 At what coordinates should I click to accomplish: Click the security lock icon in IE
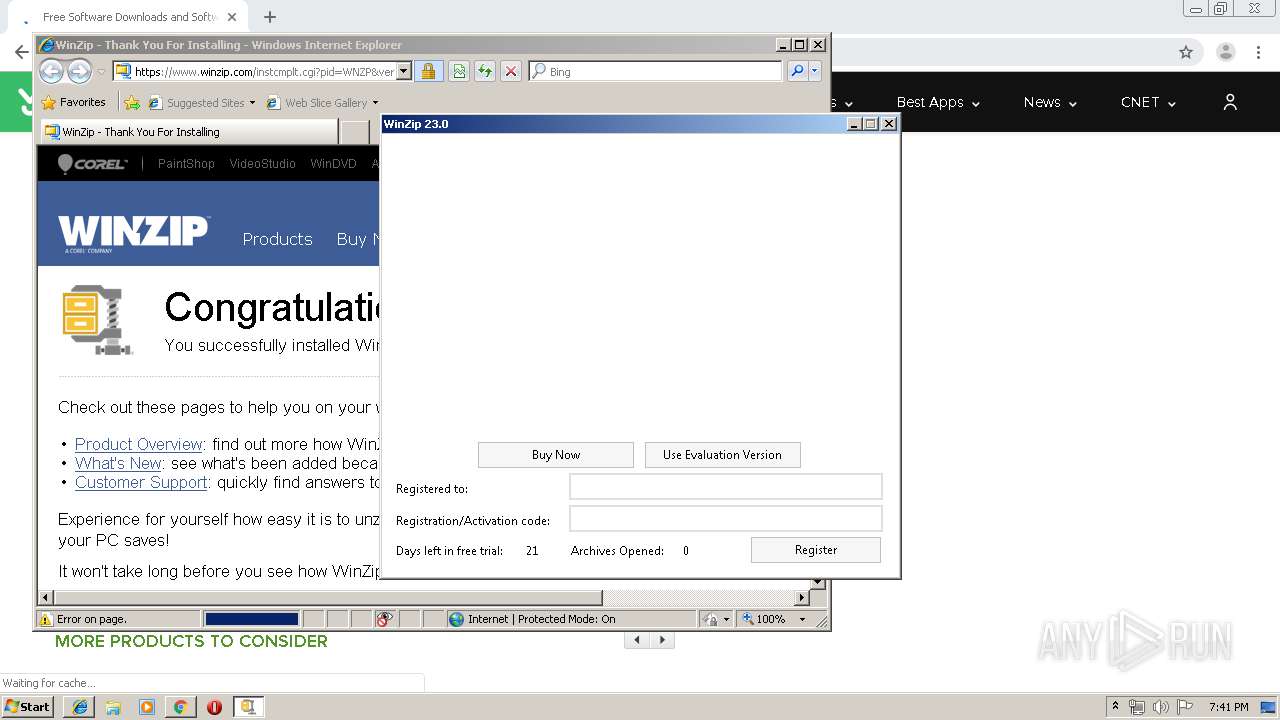click(x=428, y=71)
